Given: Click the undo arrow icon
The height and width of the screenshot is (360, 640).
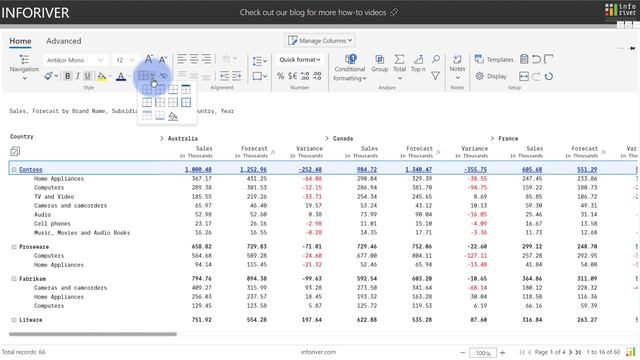Looking at the screenshot, I should [x=536, y=59].
